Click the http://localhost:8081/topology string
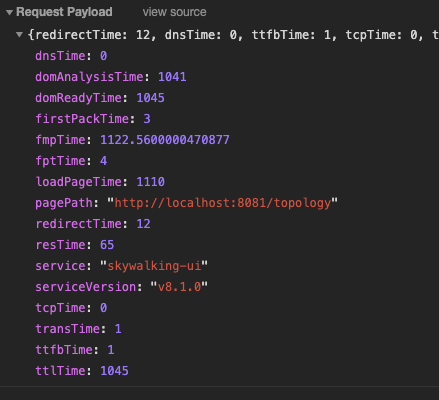The height and width of the screenshot is (400, 439). pos(222,203)
